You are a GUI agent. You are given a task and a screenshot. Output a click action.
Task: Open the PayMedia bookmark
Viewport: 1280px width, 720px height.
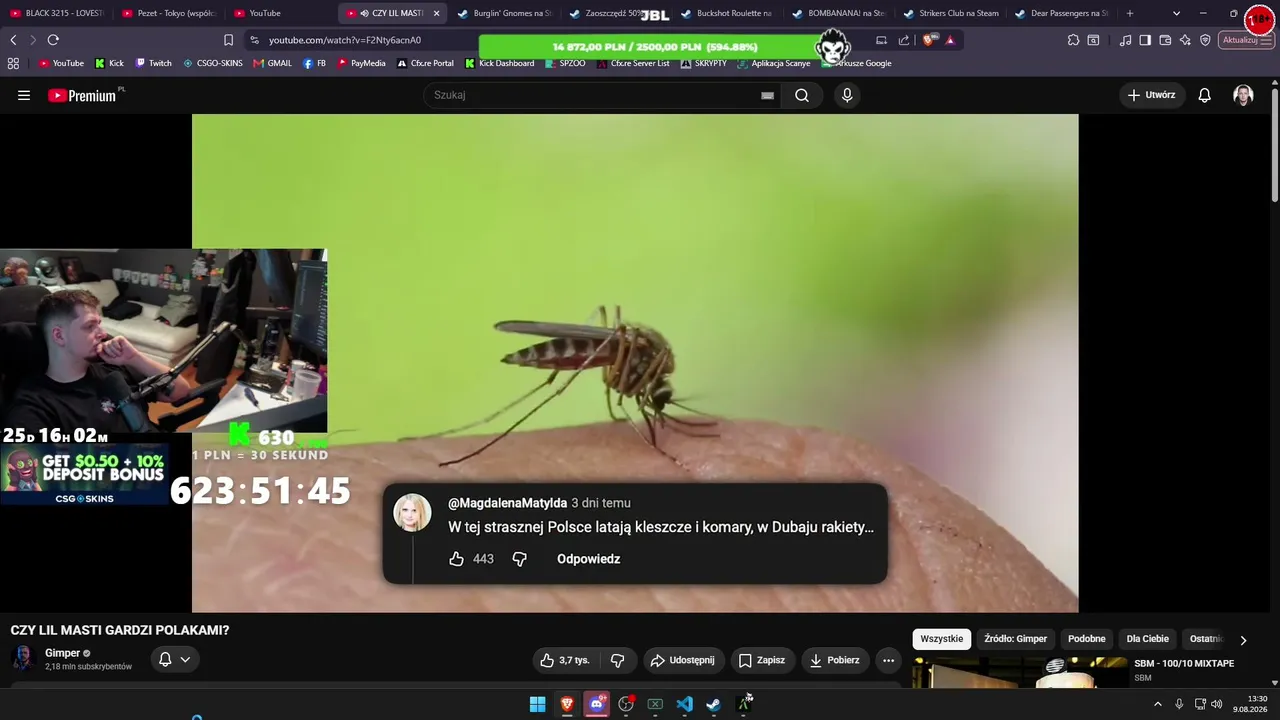click(x=360, y=63)
